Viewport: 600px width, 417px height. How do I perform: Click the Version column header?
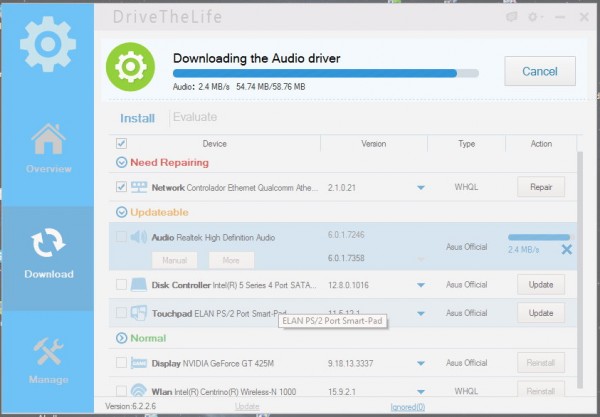[373, 144]
